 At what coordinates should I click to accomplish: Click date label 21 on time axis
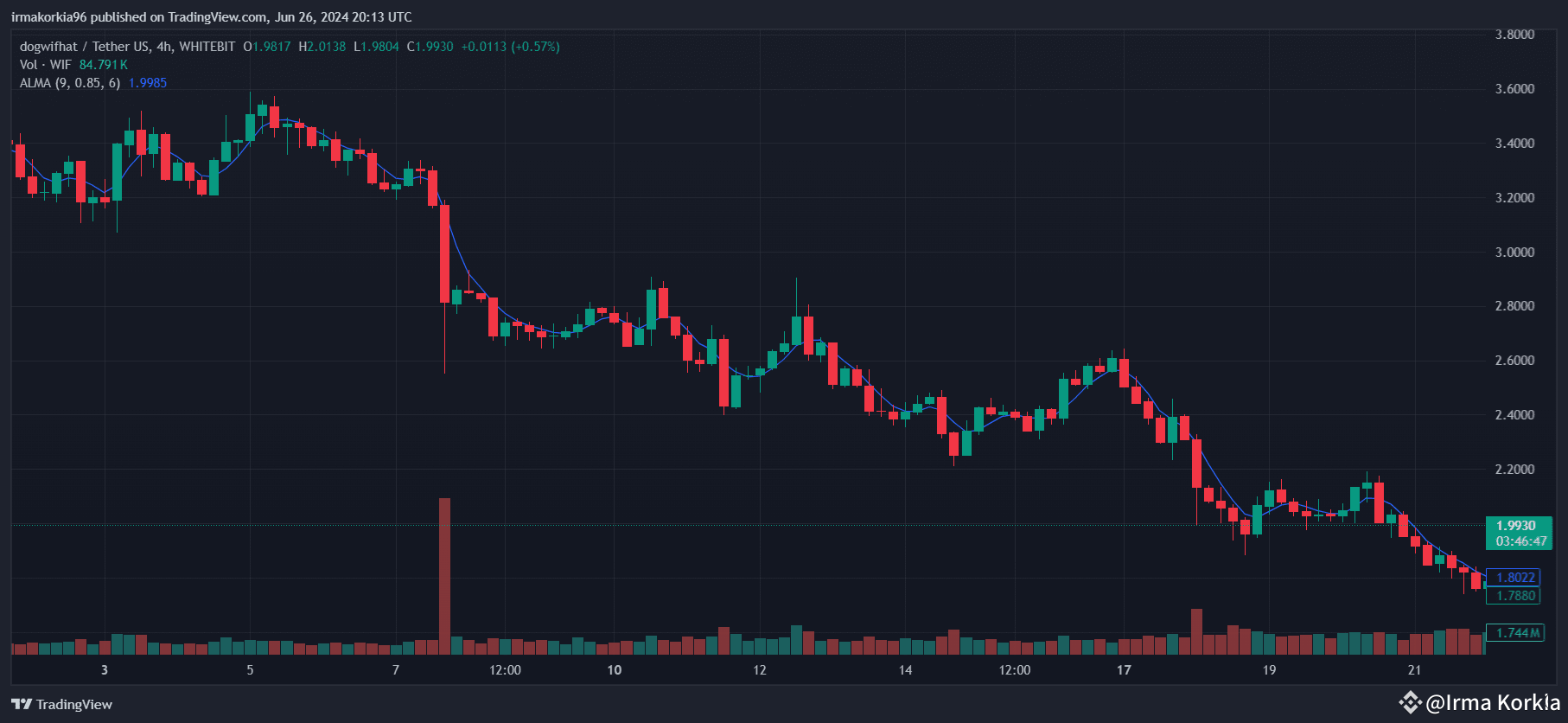[1414, 670]
